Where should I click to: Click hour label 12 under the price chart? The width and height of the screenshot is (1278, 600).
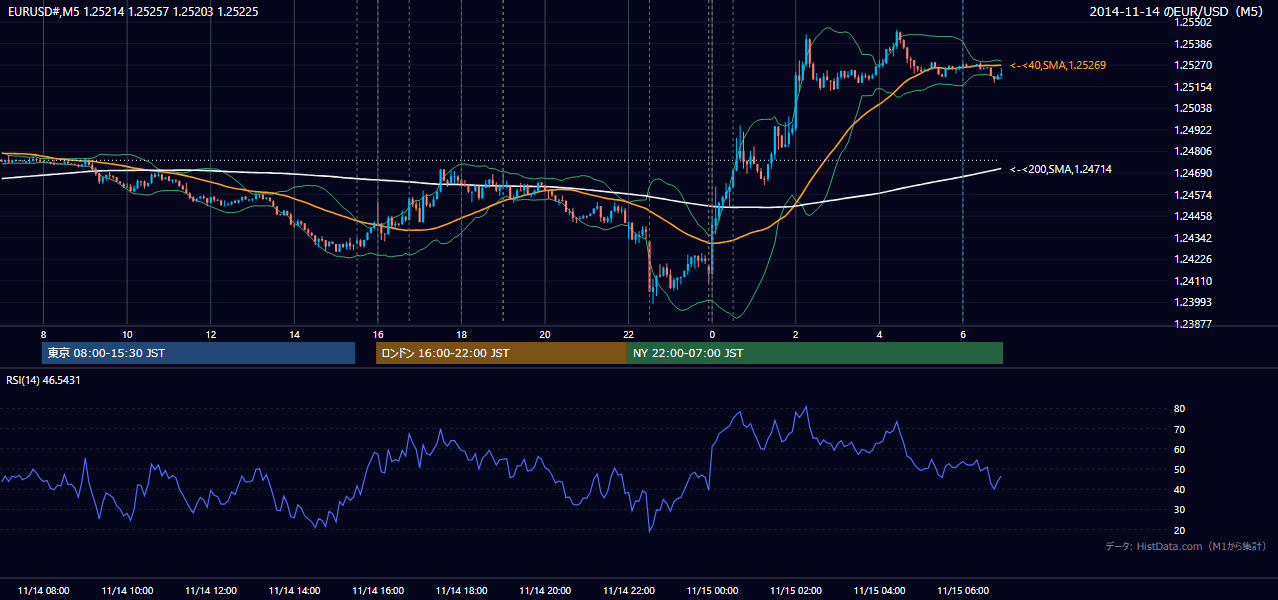[211, 334]
